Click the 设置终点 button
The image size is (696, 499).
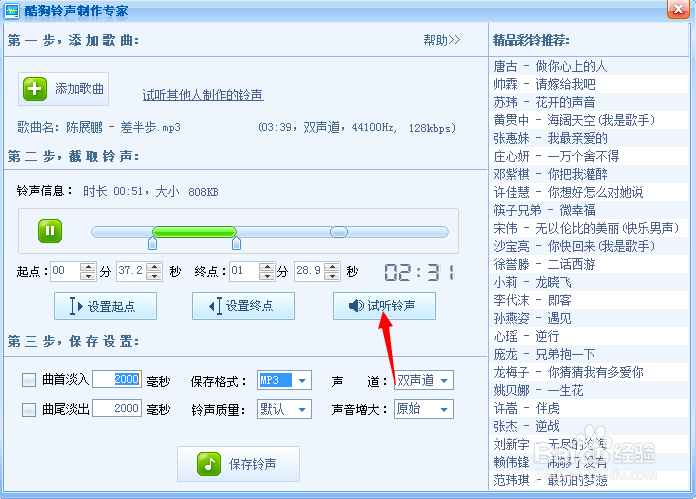click(243, 306)
